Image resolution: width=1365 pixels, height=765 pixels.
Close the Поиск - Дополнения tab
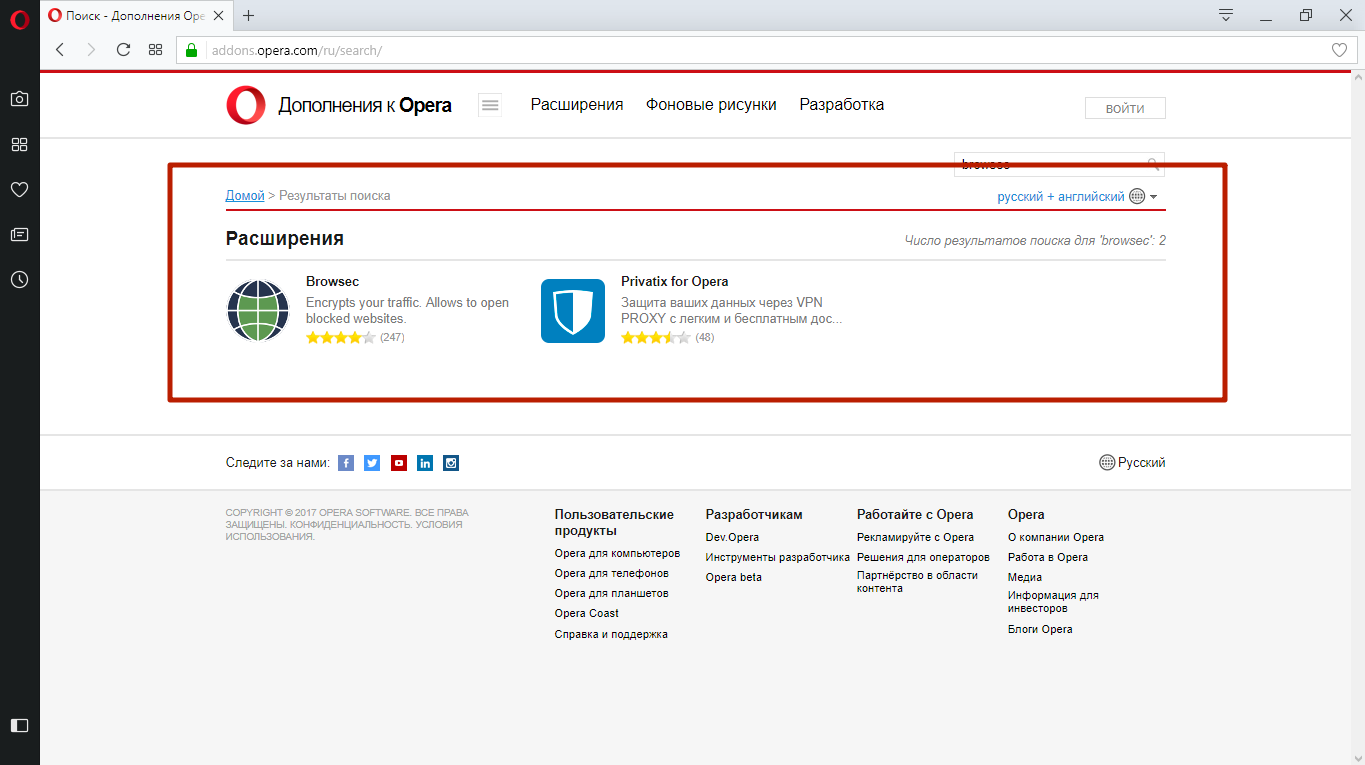(x=220, y=15)
